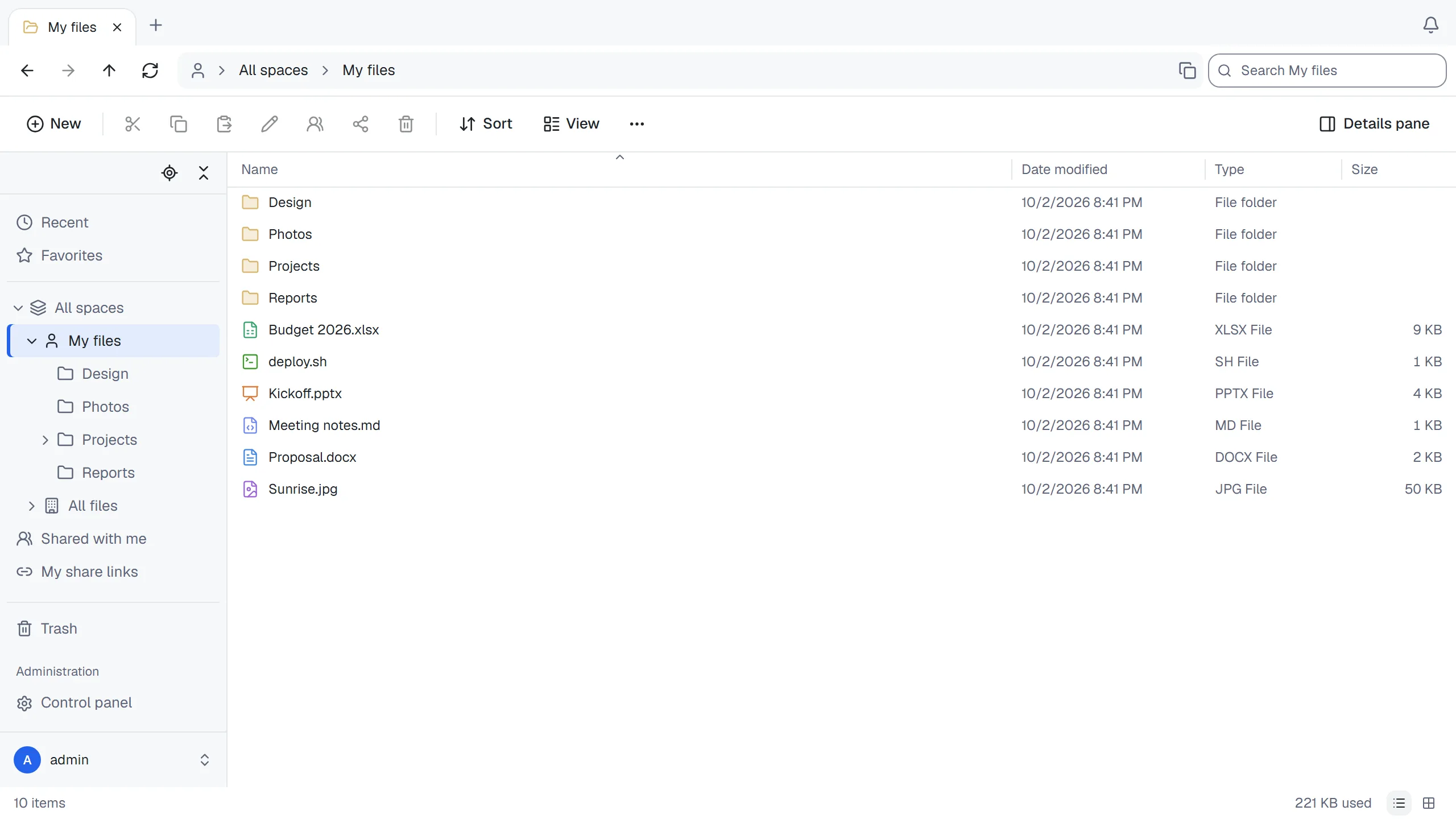Image resolution: width=1456 pixels, height=819 pixels.
Task: Select the My files tab
Action: click(72, 27)
